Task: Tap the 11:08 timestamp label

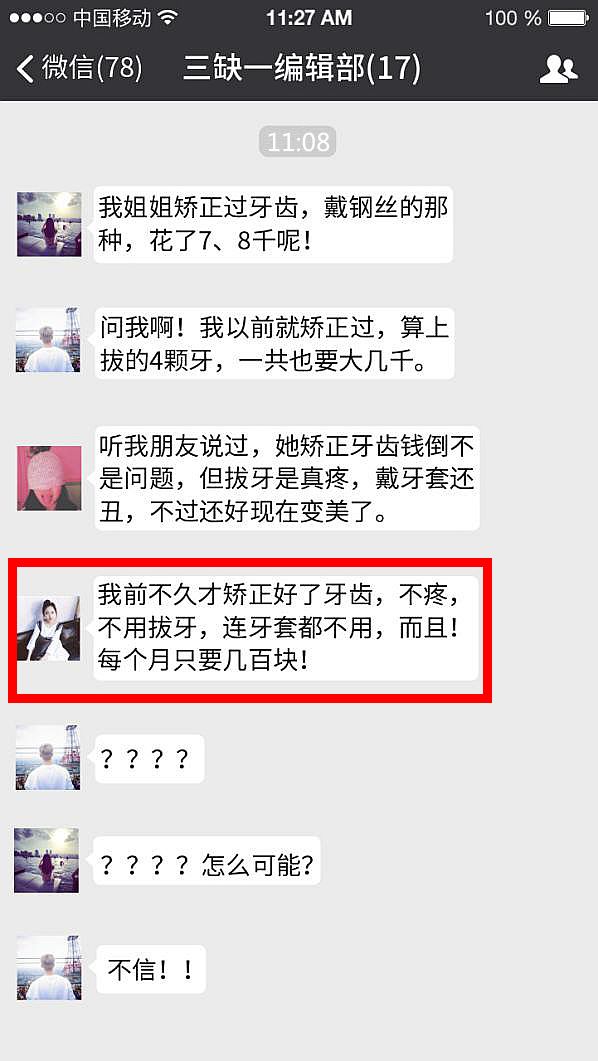Action: click(298, 142)
